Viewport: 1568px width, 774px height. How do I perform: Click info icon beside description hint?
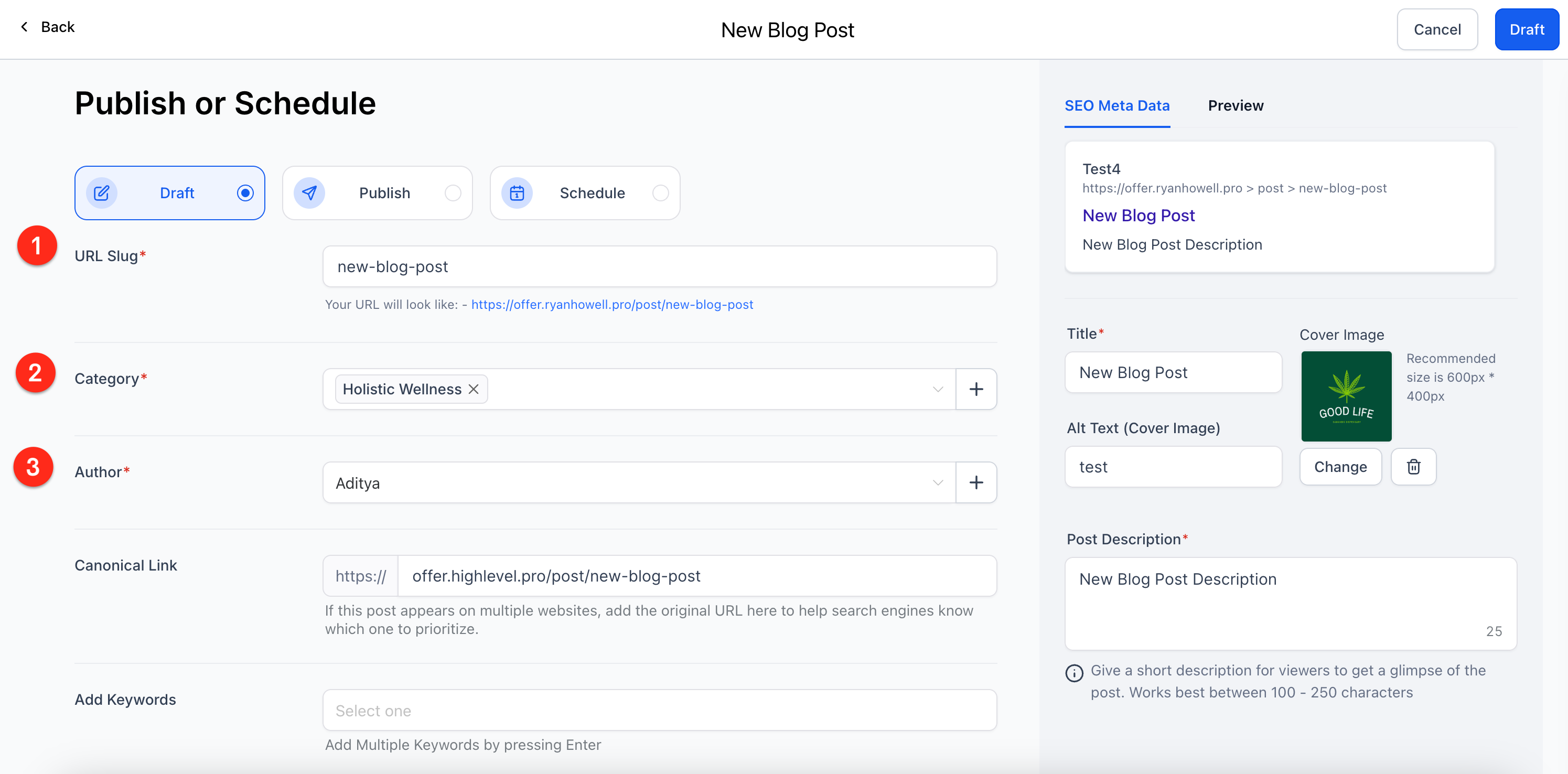click(x=1074, y=672)
